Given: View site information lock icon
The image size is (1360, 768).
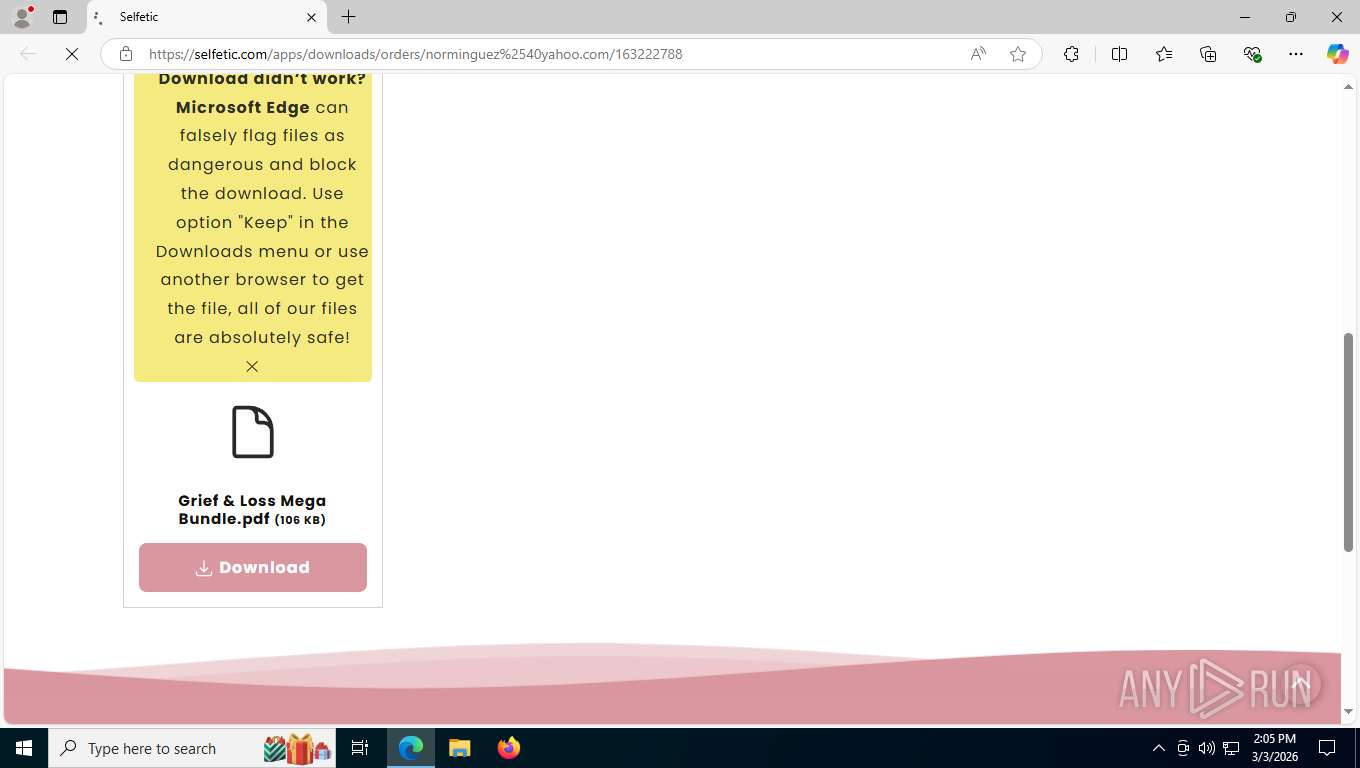Looking at the screenshot, I should point(126,54).
